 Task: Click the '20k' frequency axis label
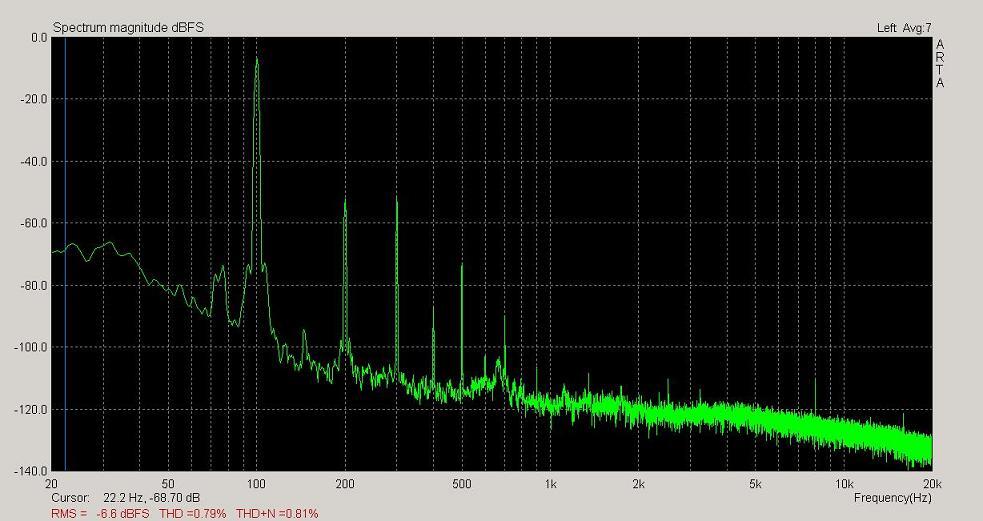pyautogui.click(x=931, y=484)
